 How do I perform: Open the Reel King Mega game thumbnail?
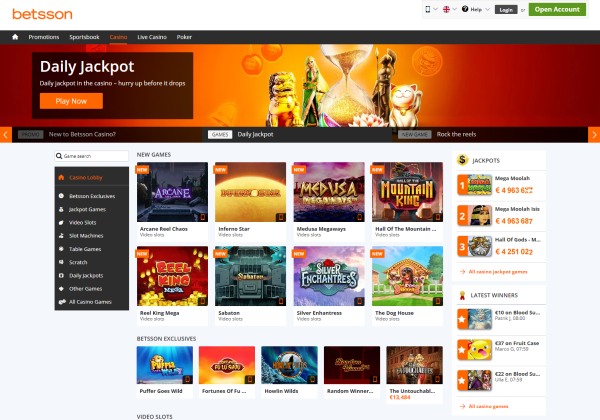(173, 276)
